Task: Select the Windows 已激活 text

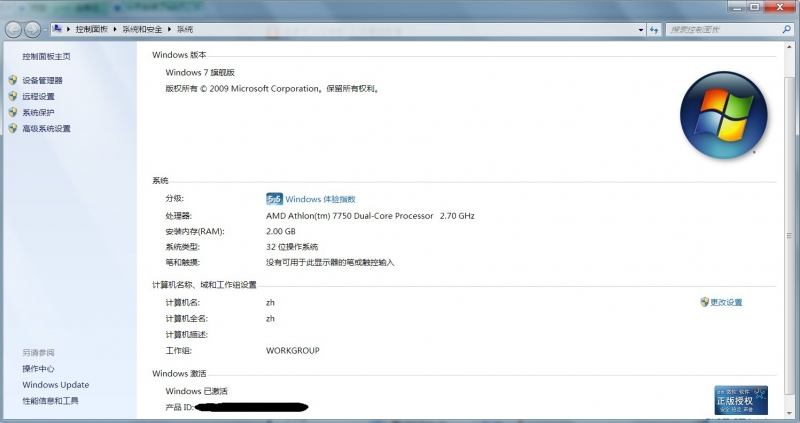Action: click(x=196, y=391)
